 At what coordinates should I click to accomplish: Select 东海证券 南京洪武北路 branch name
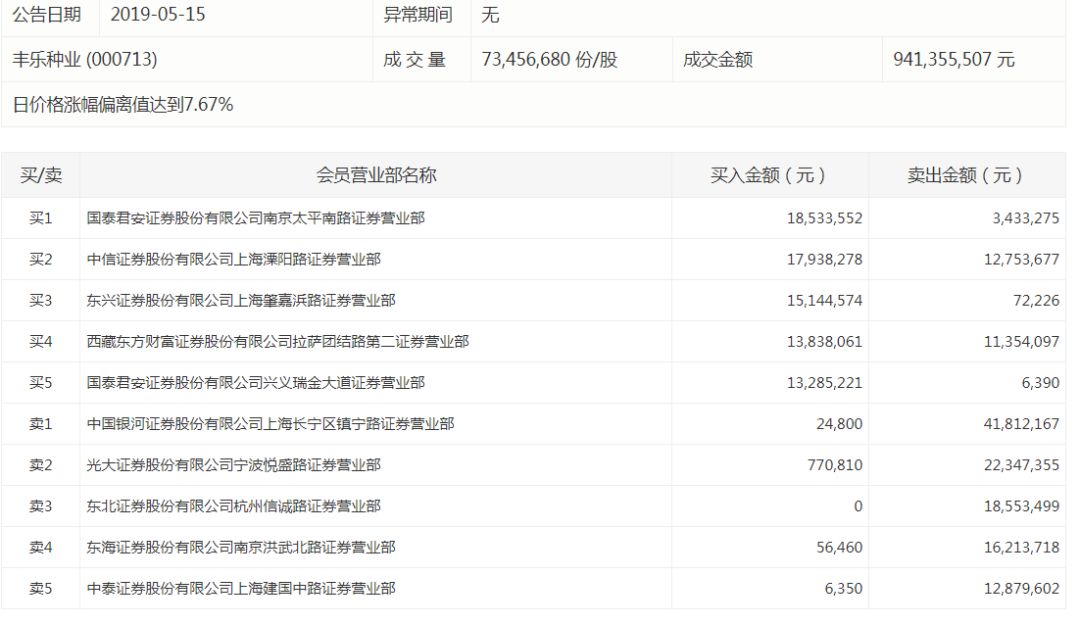(x=241, y=547)
